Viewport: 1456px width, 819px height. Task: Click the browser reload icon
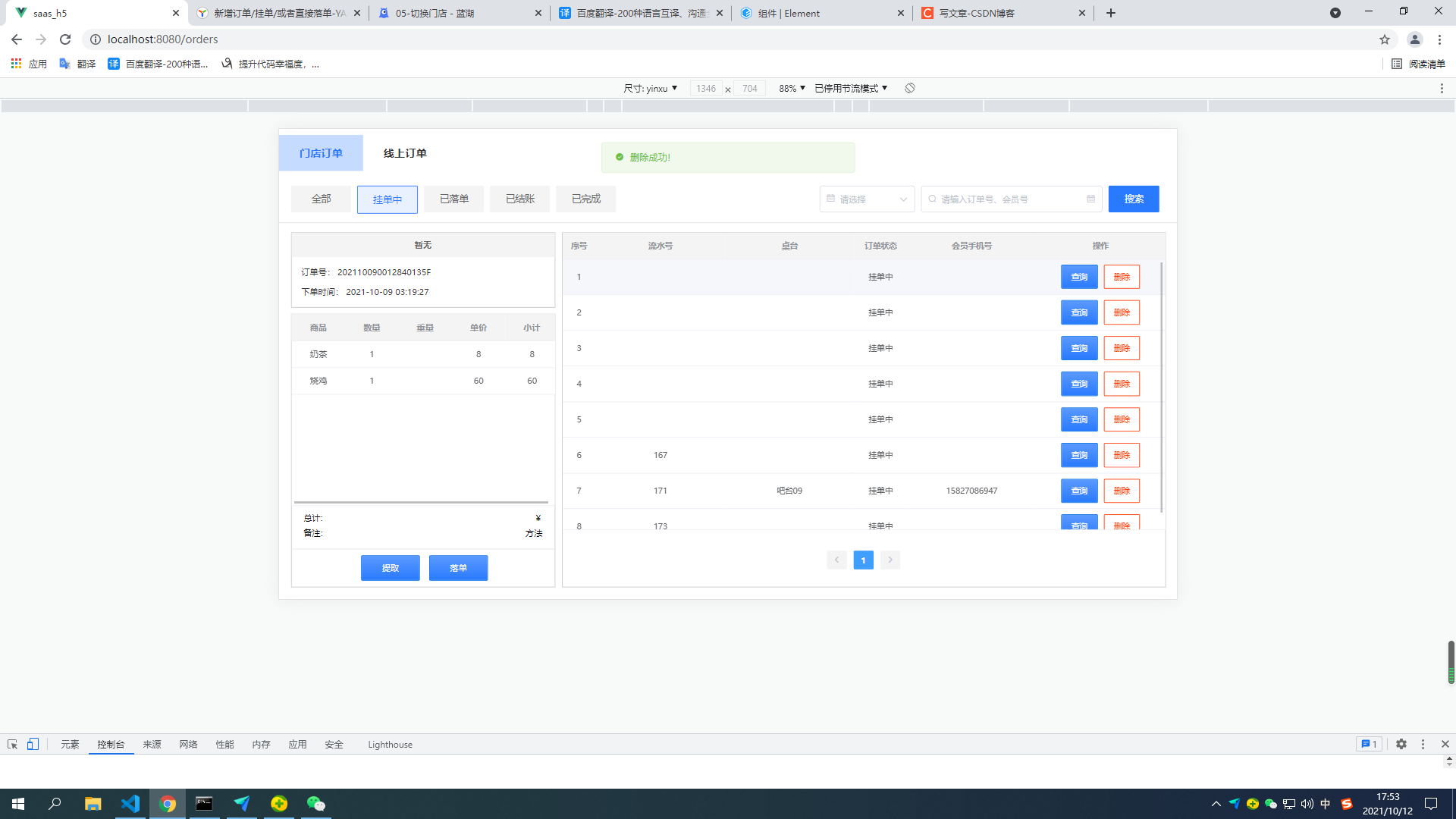[65, 39]
